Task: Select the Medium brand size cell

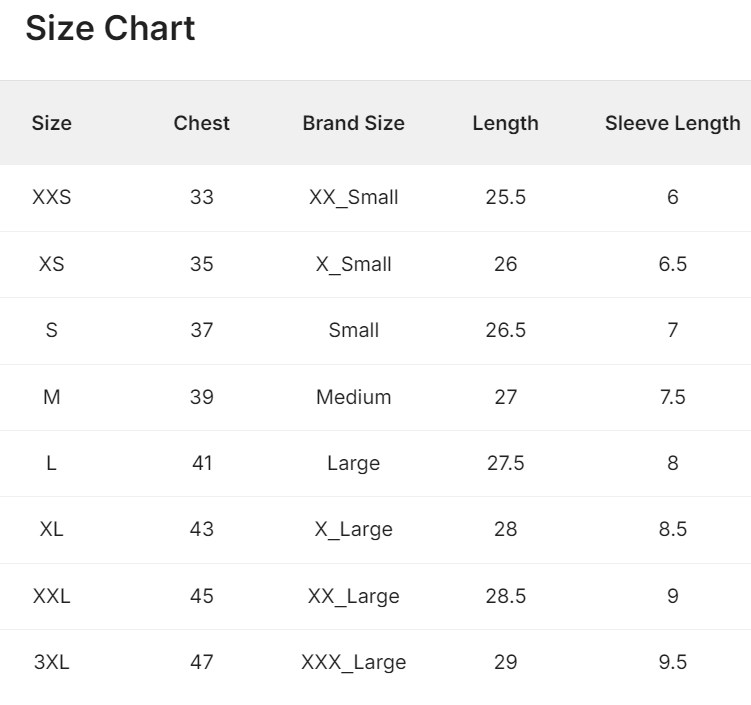Action: pyautogui.click(x=353, y=397)
